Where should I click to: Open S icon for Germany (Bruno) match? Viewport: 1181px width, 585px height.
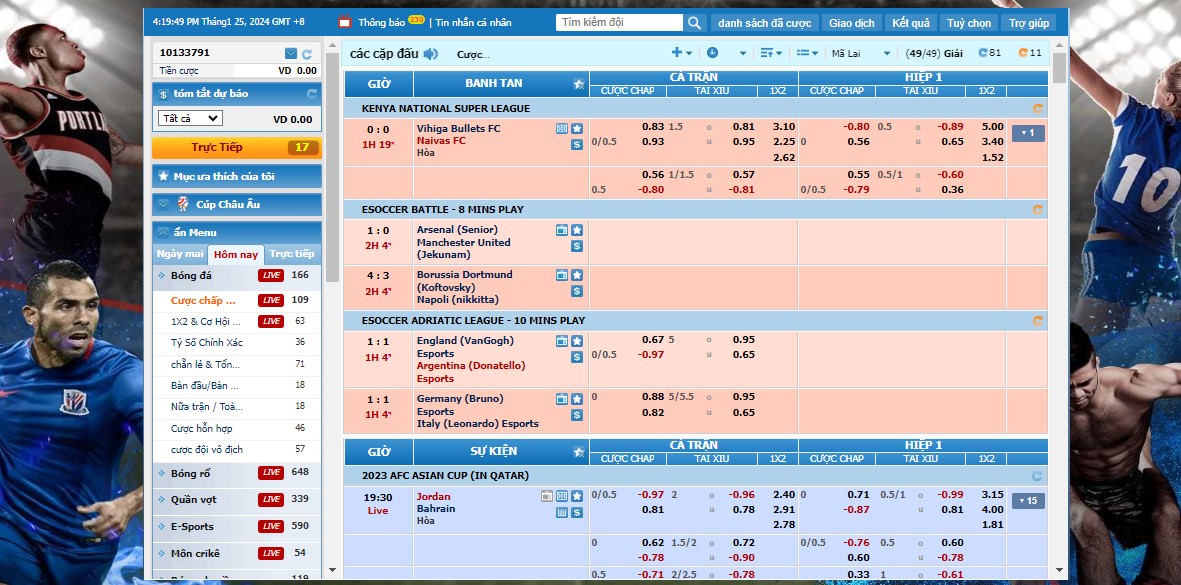pyautogui.click(x=577, y=415)
